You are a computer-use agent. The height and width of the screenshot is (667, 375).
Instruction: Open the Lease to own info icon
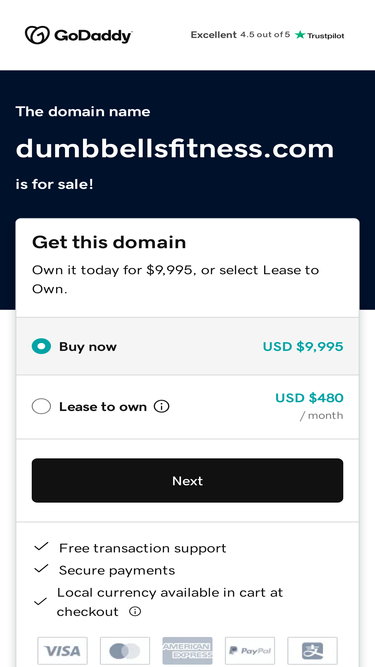[x=162, y=407]
